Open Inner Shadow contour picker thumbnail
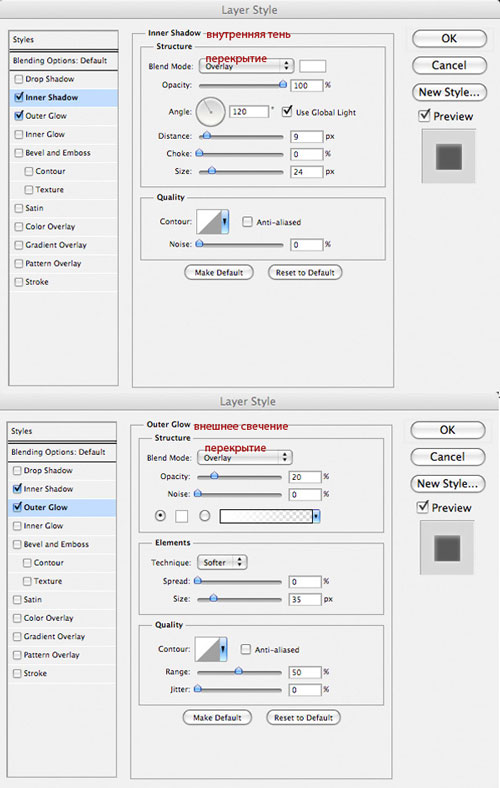Viewport: 500px width, 788px height. pyautogui.click(x=209, y=222)
